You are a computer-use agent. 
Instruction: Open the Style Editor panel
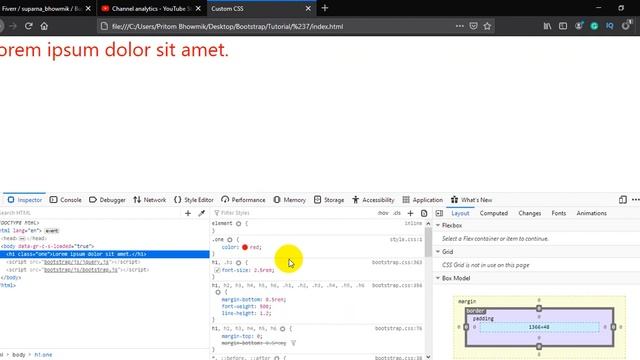coord(194,200)
